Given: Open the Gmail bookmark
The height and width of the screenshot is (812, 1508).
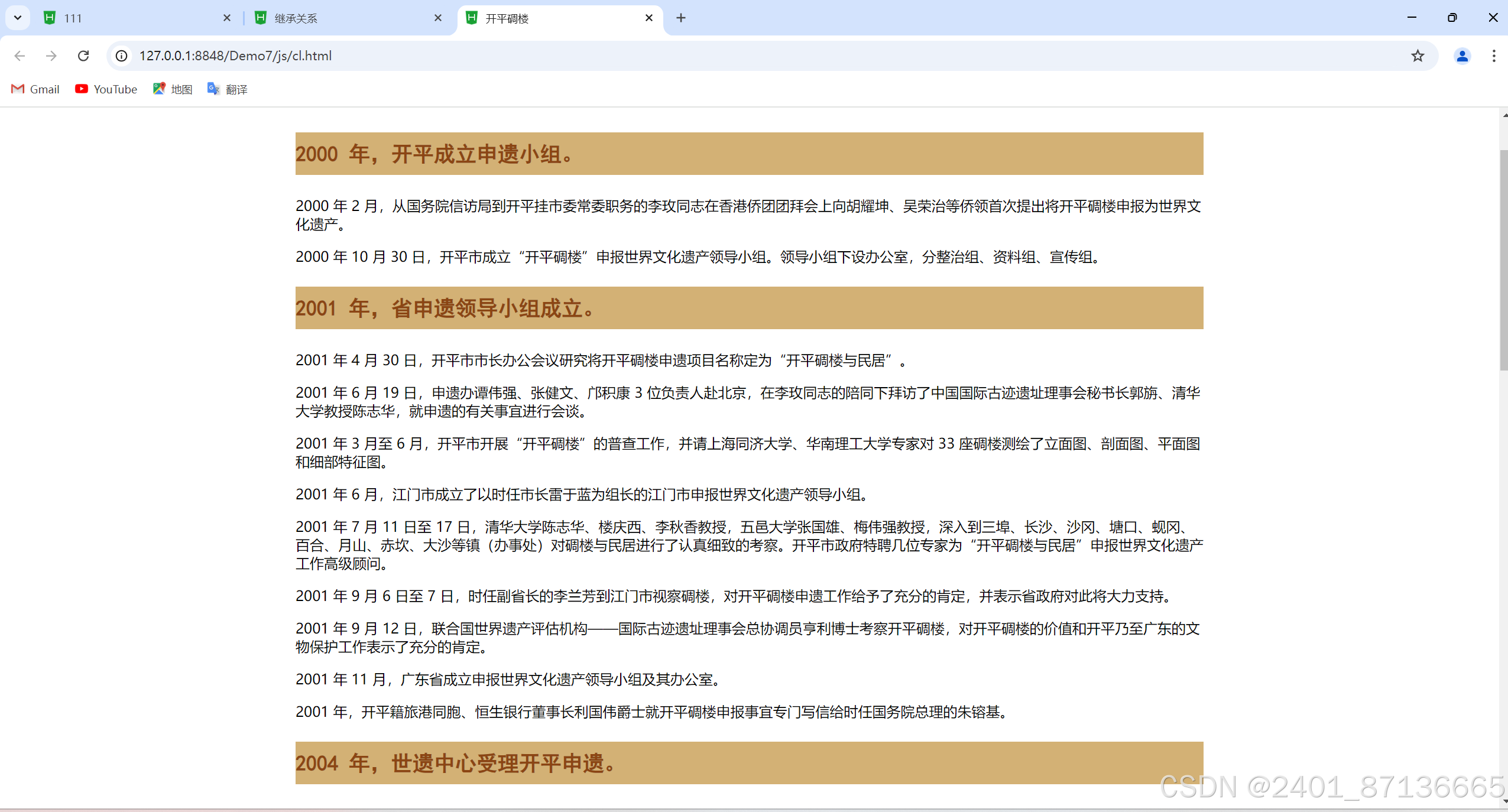Looking at the screenshot, I should point(35,89).
